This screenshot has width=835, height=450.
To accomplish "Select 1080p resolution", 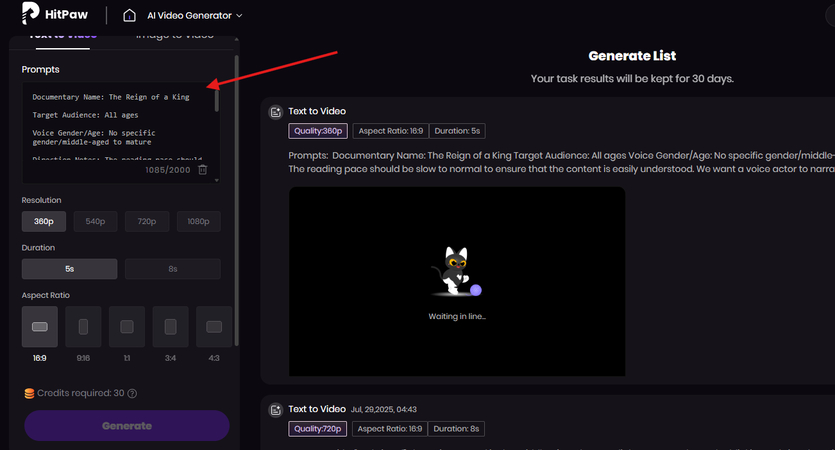I will [199, 222].
